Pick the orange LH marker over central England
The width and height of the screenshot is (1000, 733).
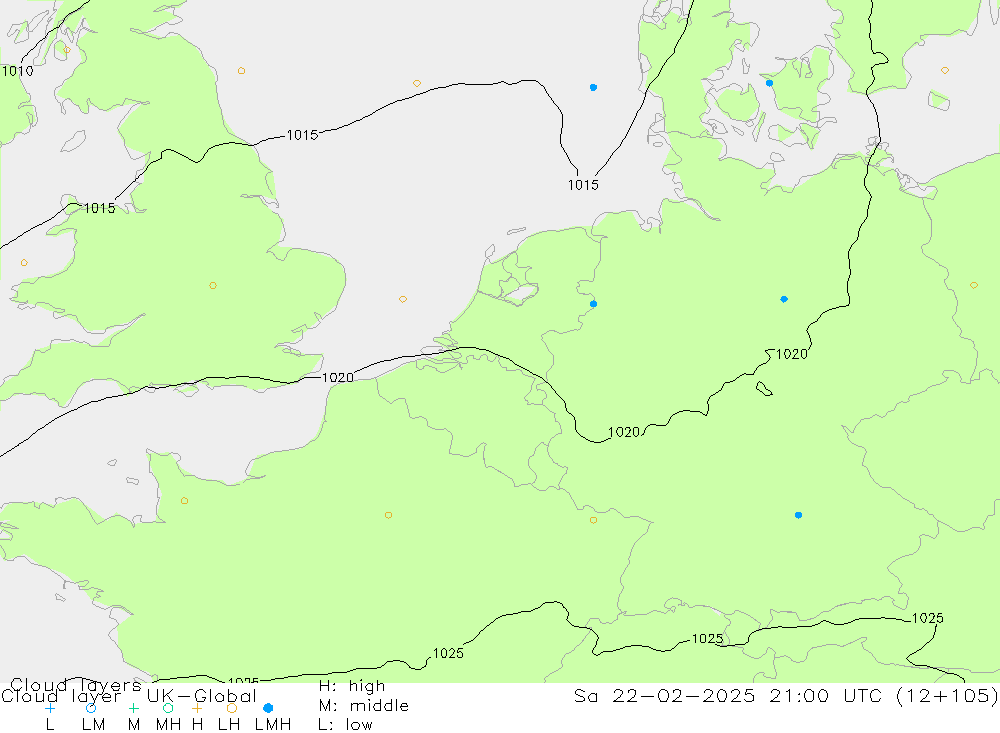(x=213, y=285)
